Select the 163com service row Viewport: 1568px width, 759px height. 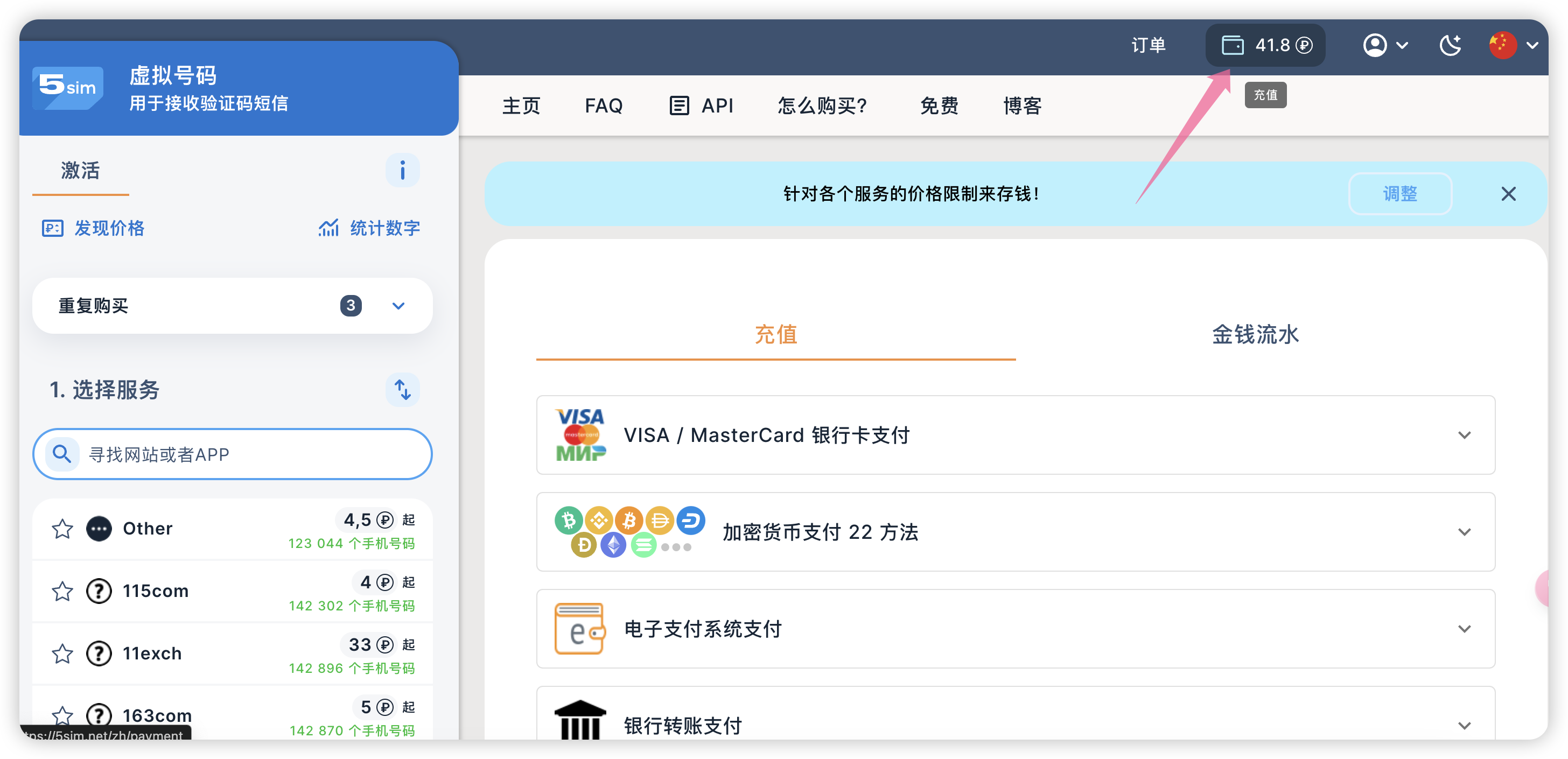coord(232,713)
